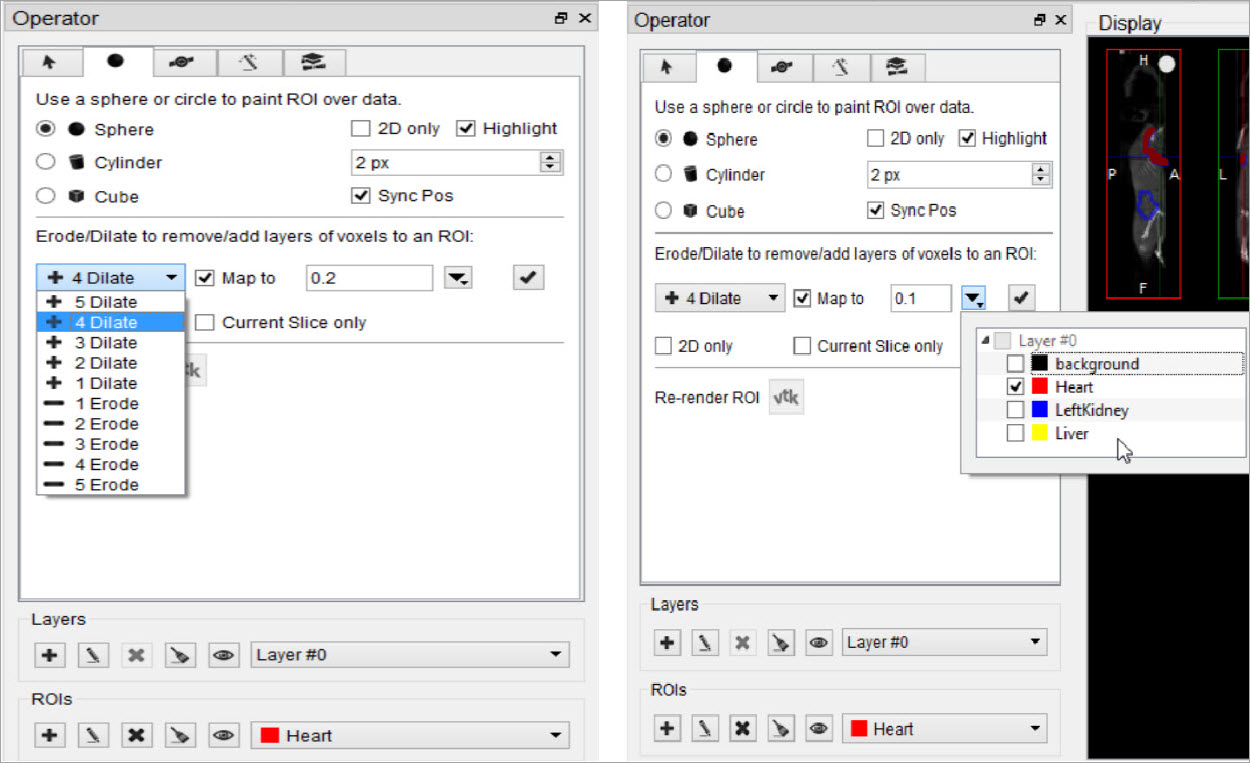The image size is (1250, 763).
Task: Click the apply checkmark beside the 0.2 field
Action: tap(529, 278)
